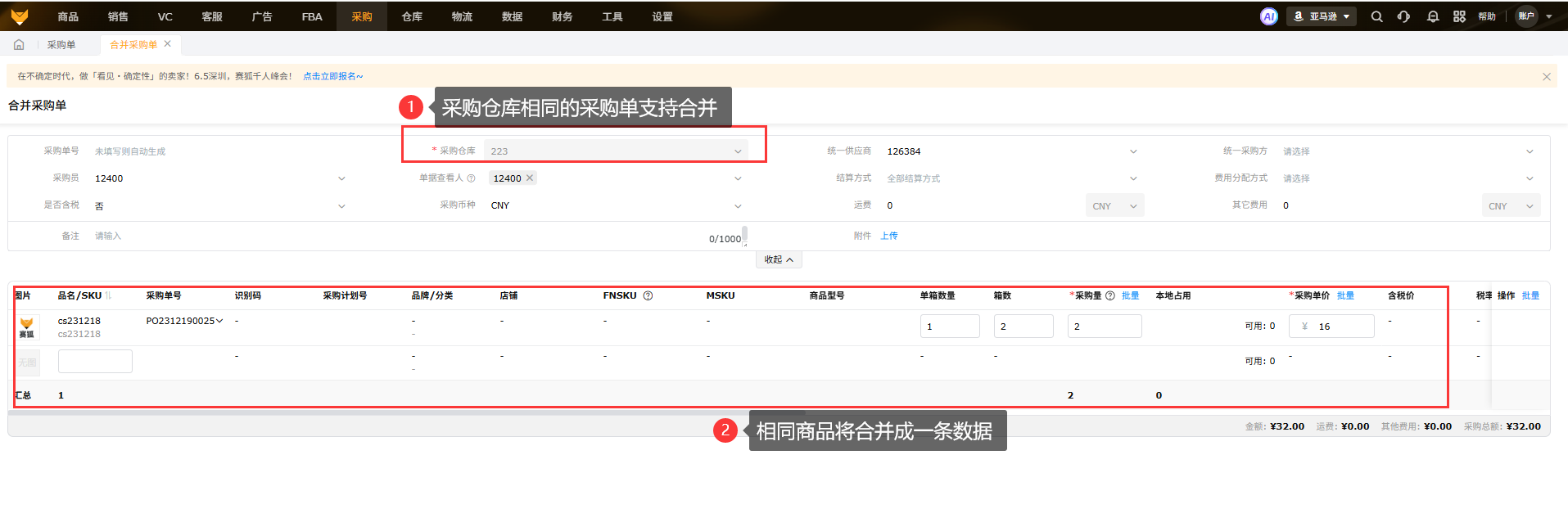Screen dimensions: 1568x527
Task: Open the 亚马逊 platform selector
Action: point(1322,16)
